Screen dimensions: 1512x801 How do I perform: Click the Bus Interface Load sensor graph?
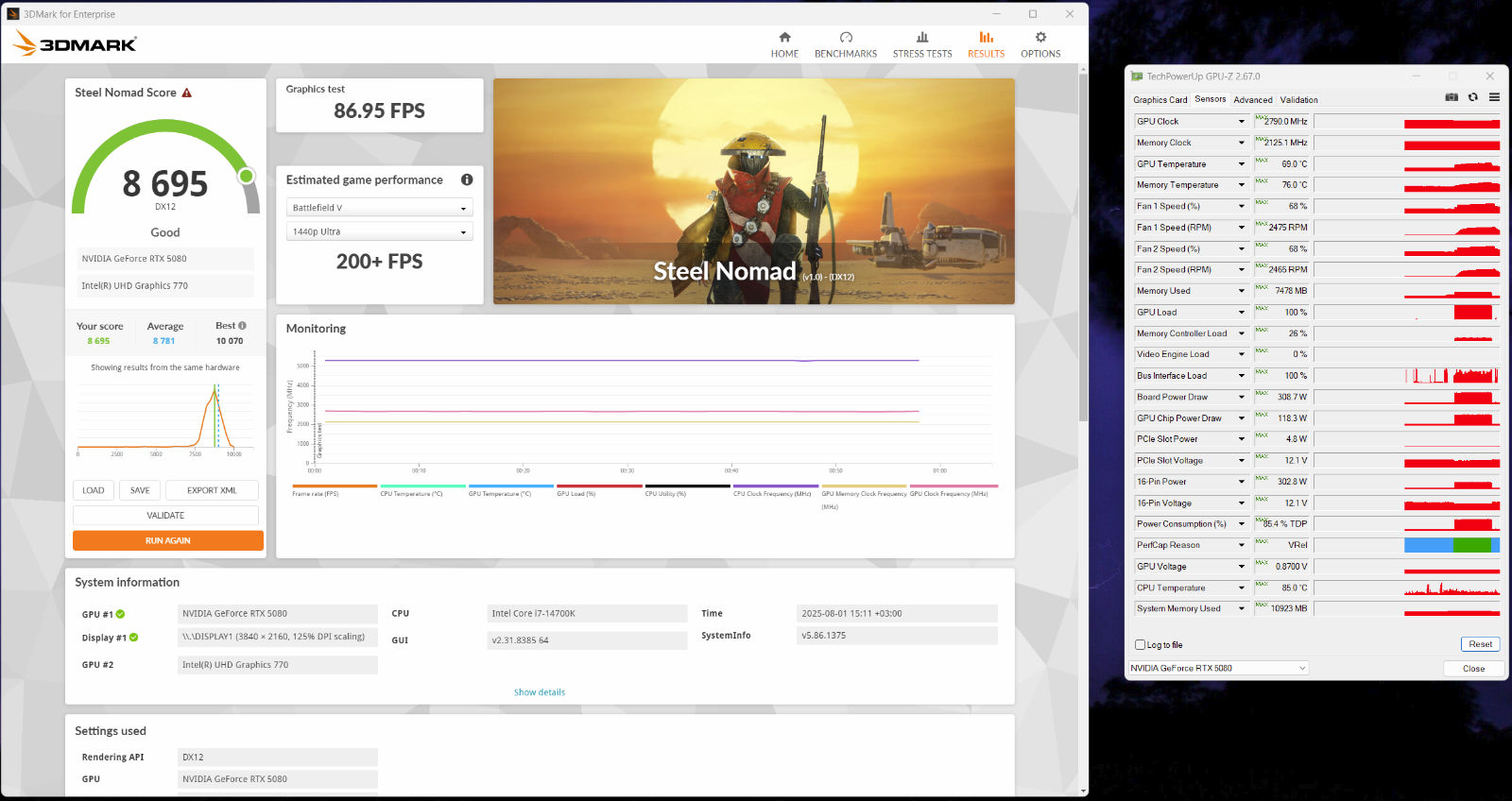click(x=1406, y=376)
